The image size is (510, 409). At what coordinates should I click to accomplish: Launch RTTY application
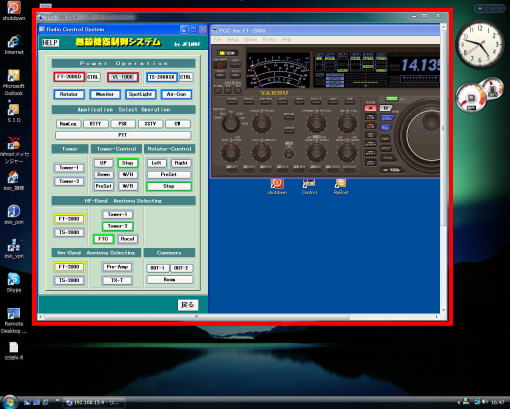(x=95, y=124)
